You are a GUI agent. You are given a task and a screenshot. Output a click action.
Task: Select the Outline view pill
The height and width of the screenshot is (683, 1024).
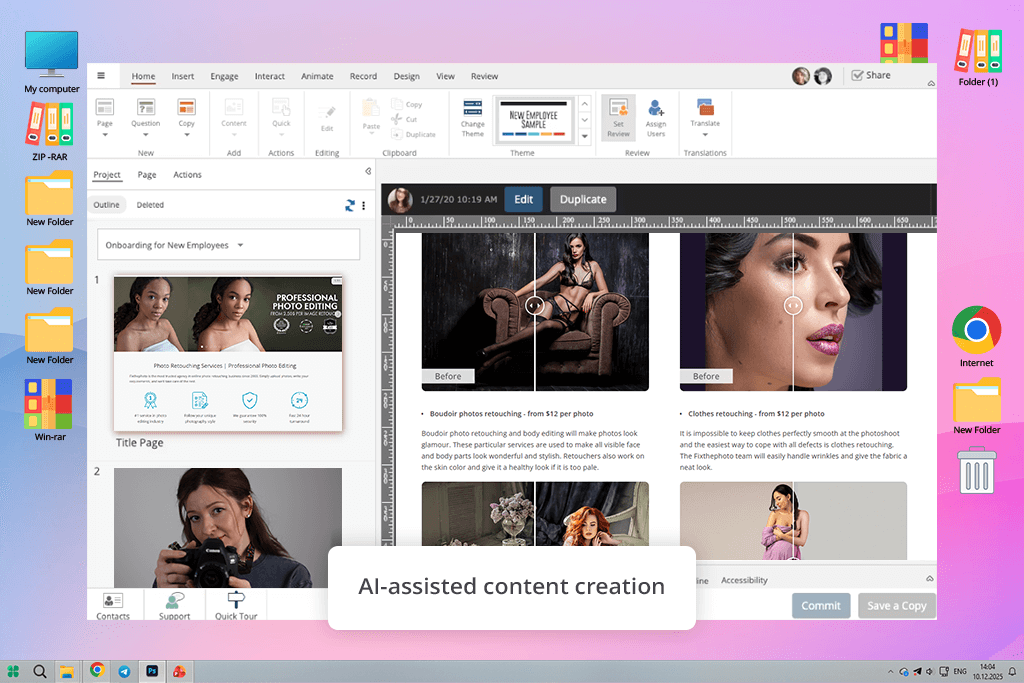[106, 204]
